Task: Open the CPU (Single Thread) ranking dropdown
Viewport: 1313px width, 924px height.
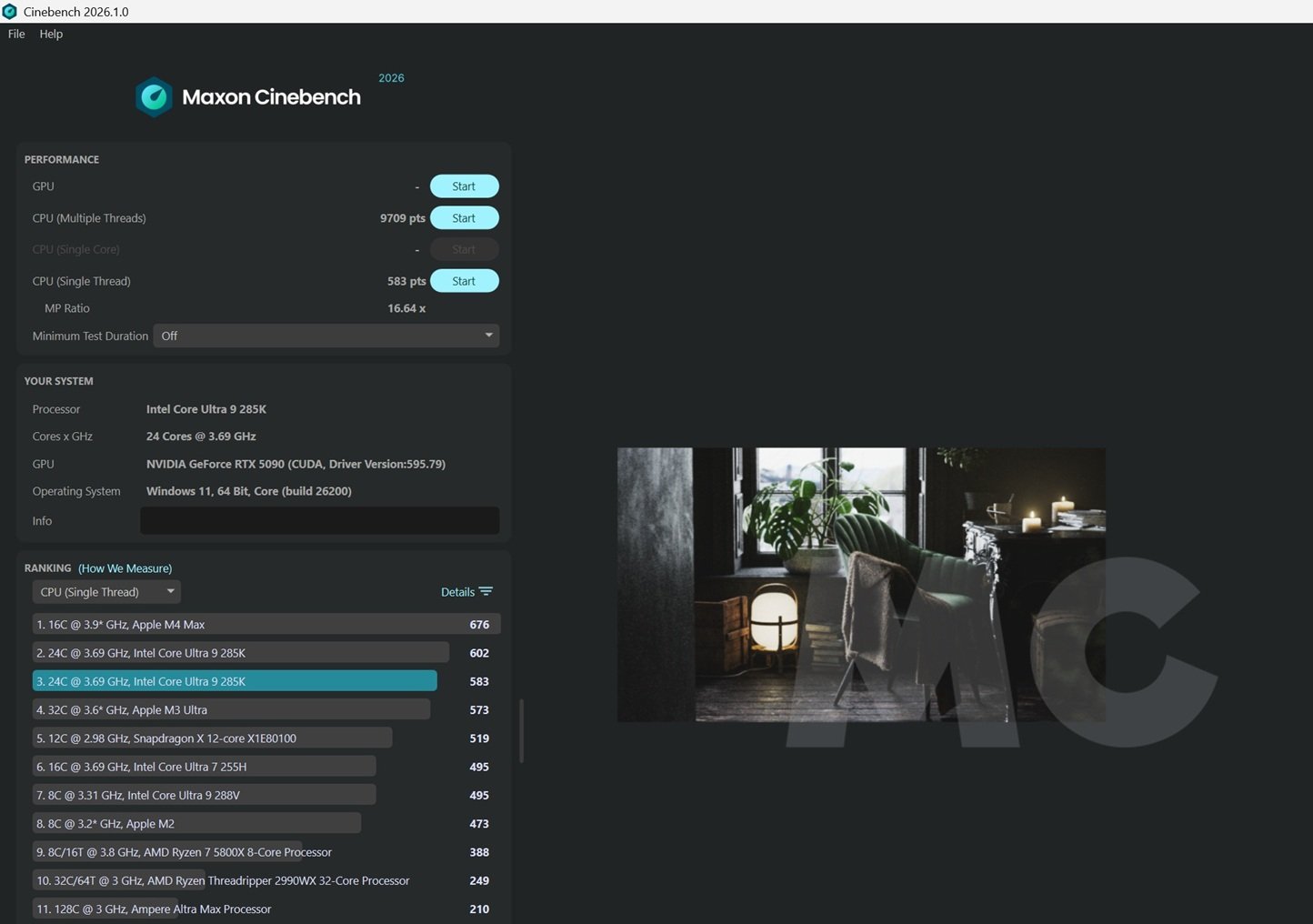Action: click(x=106, y=592)
